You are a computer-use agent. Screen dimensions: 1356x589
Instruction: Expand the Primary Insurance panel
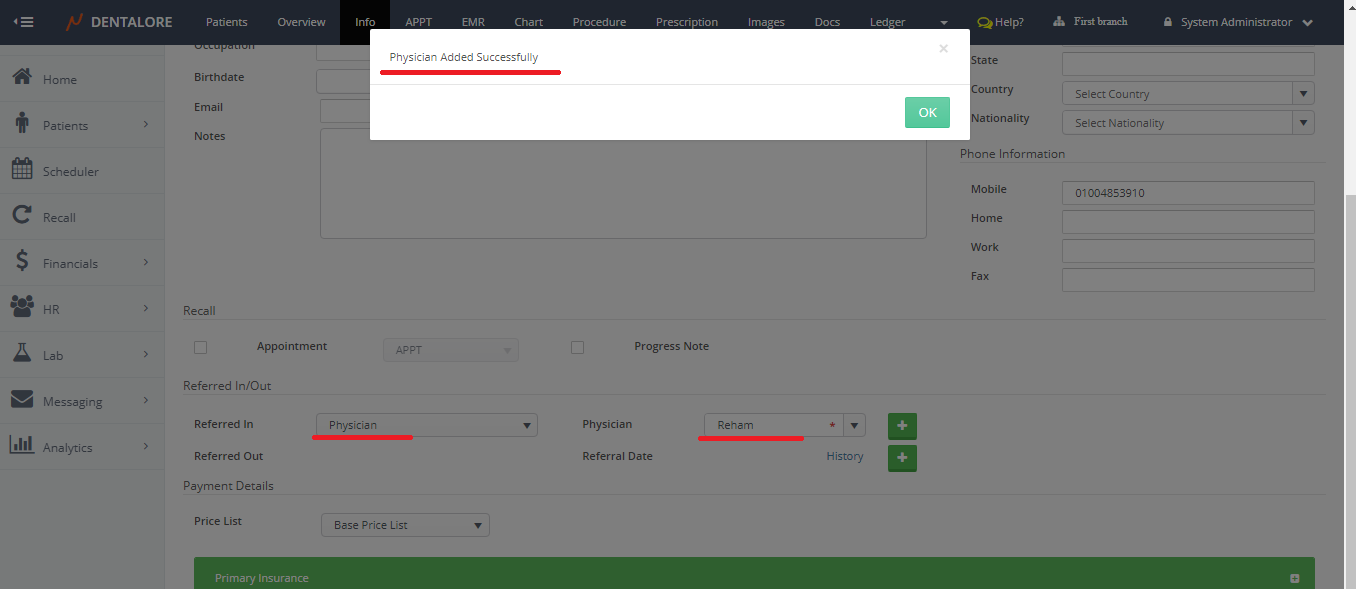point(1294,578)
